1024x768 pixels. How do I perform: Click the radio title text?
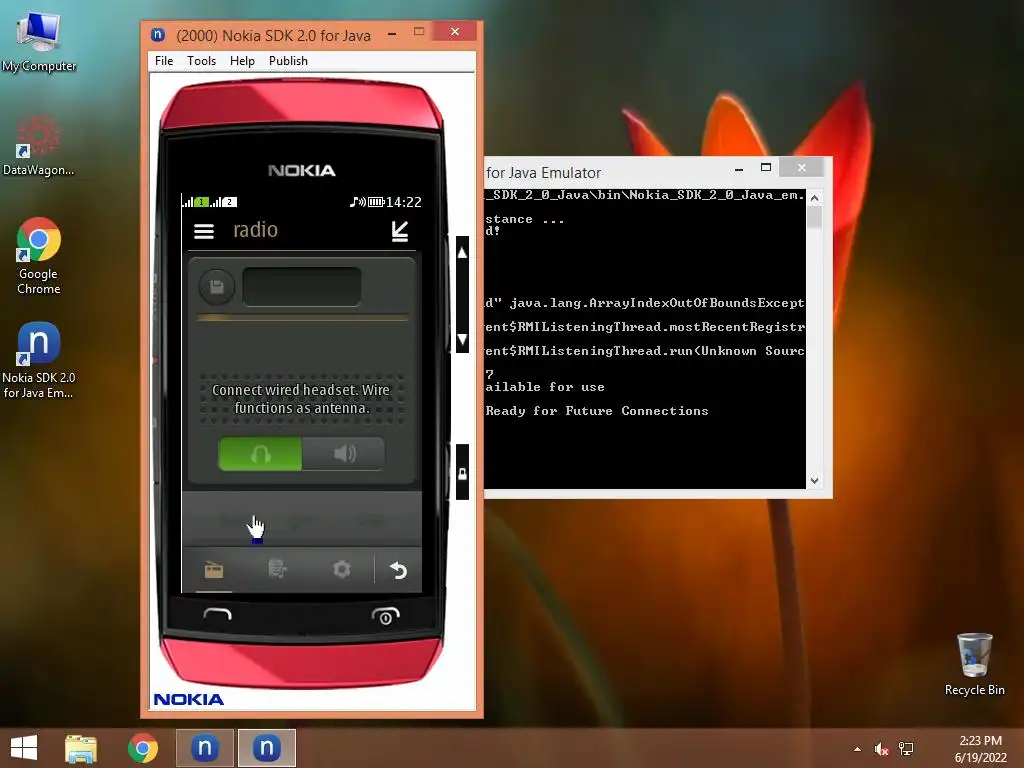coord(255,230)
